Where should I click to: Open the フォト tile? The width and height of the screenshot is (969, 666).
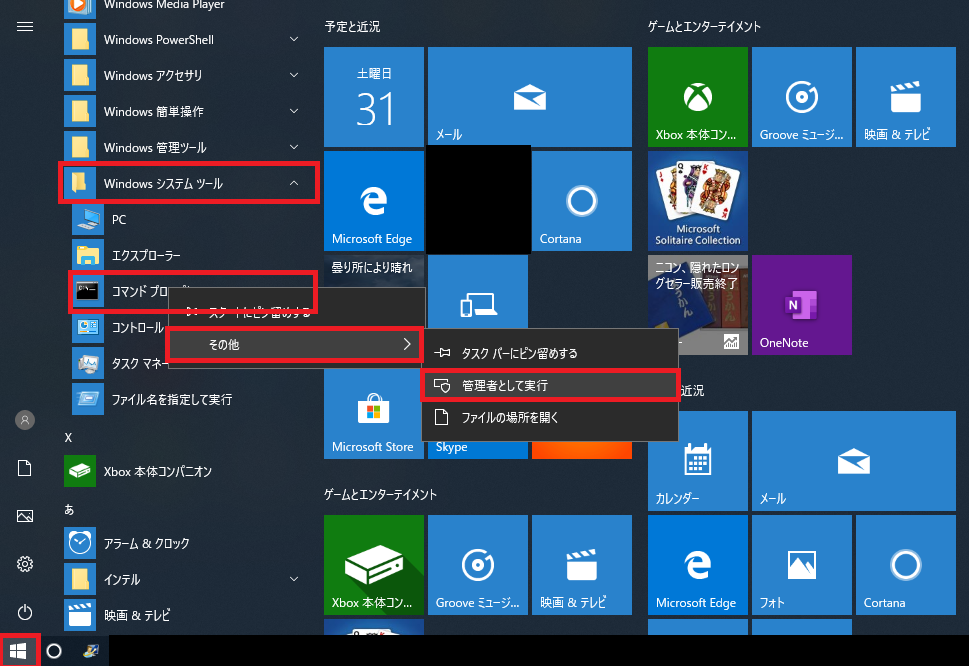pyautogui.click(x=802, y=565)
